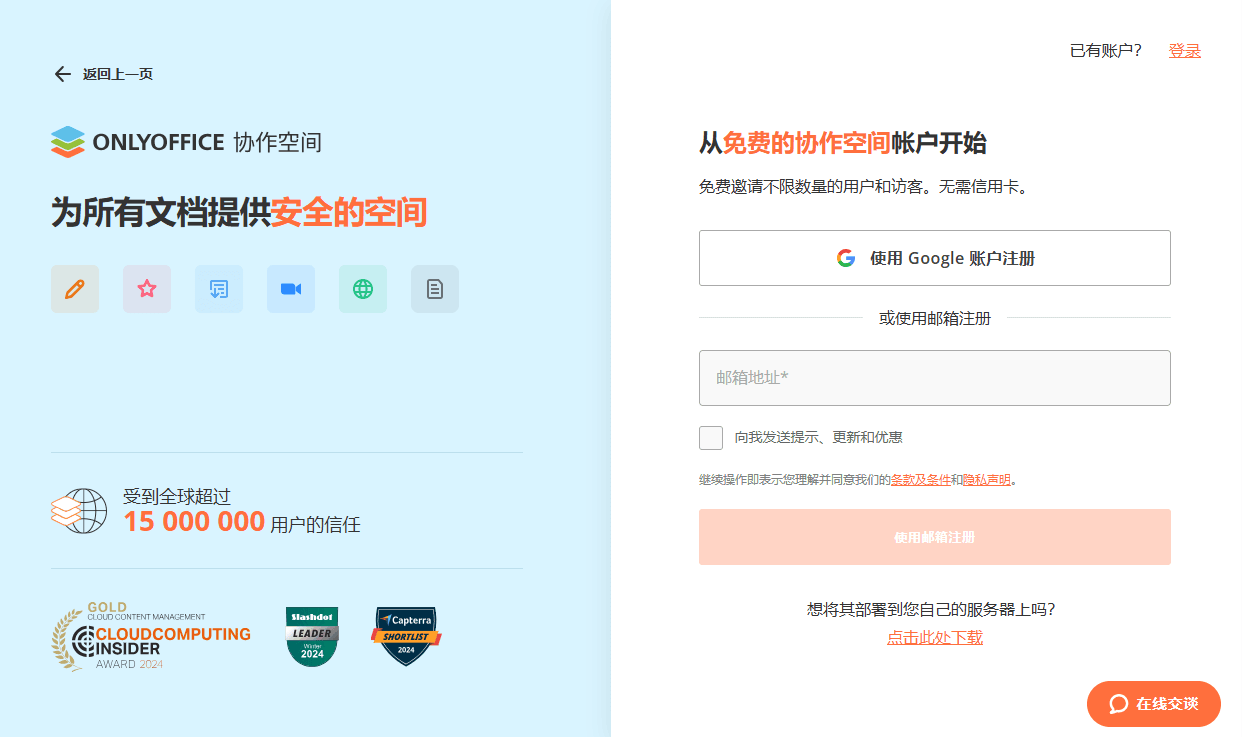
Task: Click the 受到全球超过 text
Action: tap(177, 495)
